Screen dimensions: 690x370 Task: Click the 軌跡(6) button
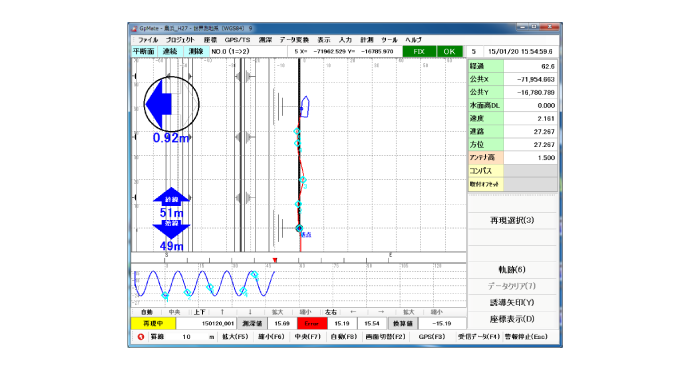[x=512, y=270]
